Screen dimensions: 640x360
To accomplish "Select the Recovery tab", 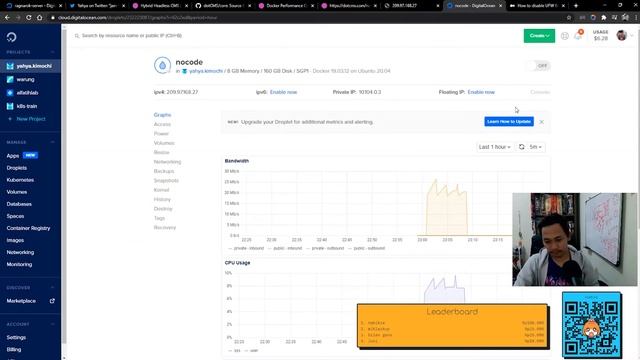I will click(165, 228).
